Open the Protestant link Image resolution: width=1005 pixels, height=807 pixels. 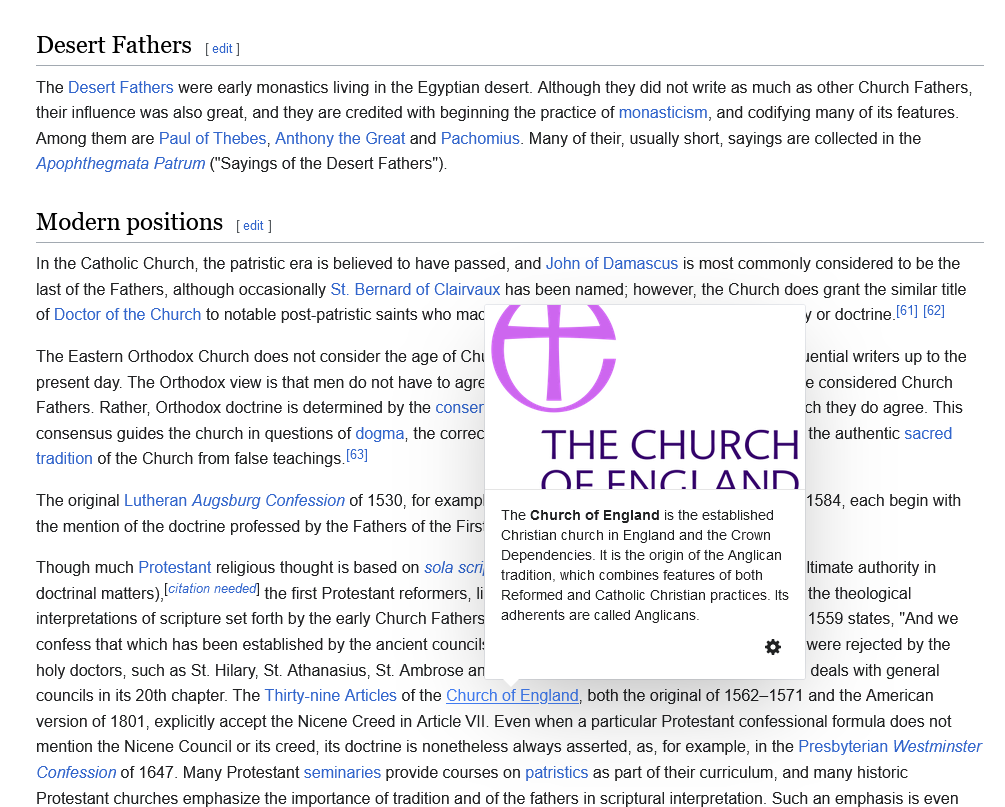(174, 568)
